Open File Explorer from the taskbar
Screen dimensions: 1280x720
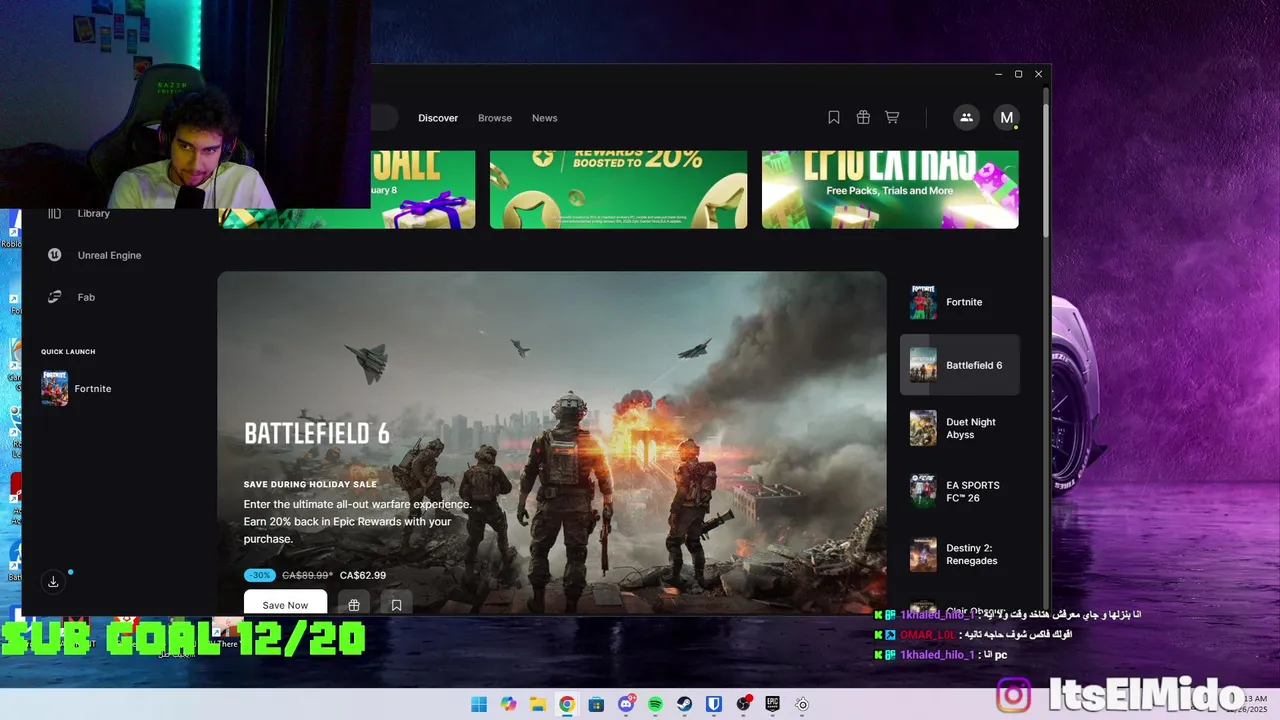click(x=537, y=704)
